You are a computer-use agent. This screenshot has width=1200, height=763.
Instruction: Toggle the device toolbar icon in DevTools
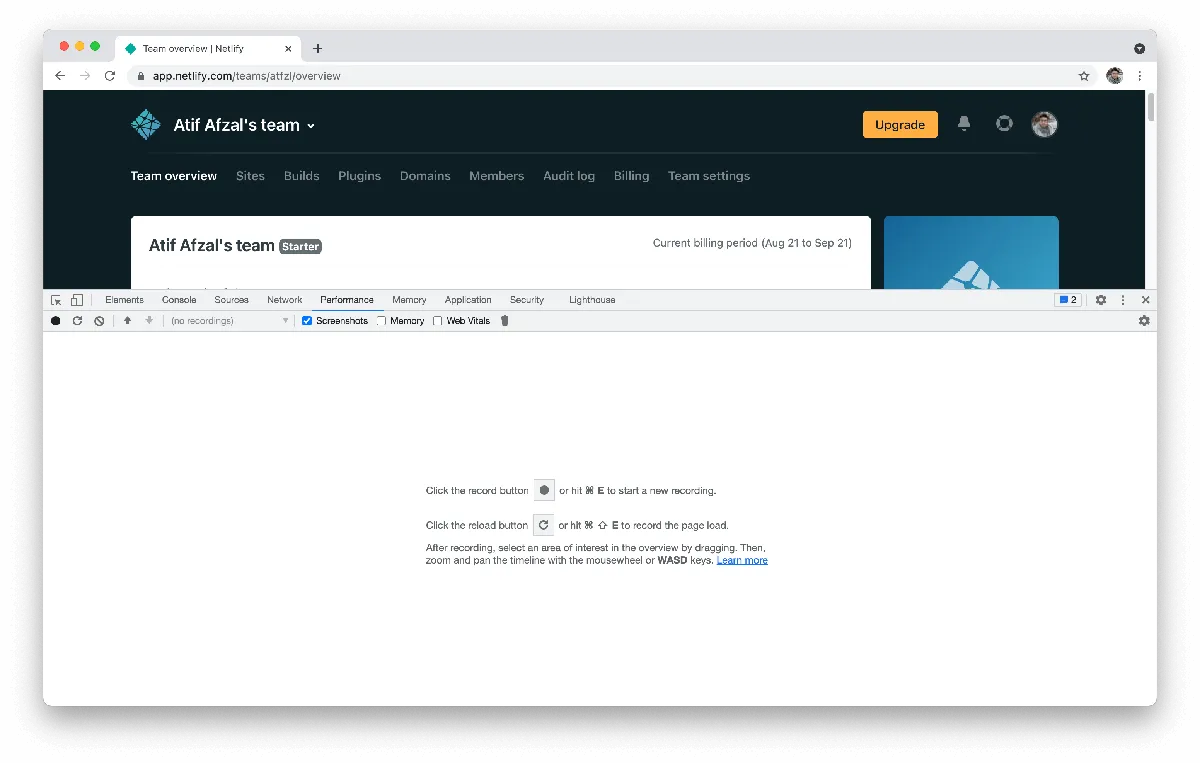77,300
